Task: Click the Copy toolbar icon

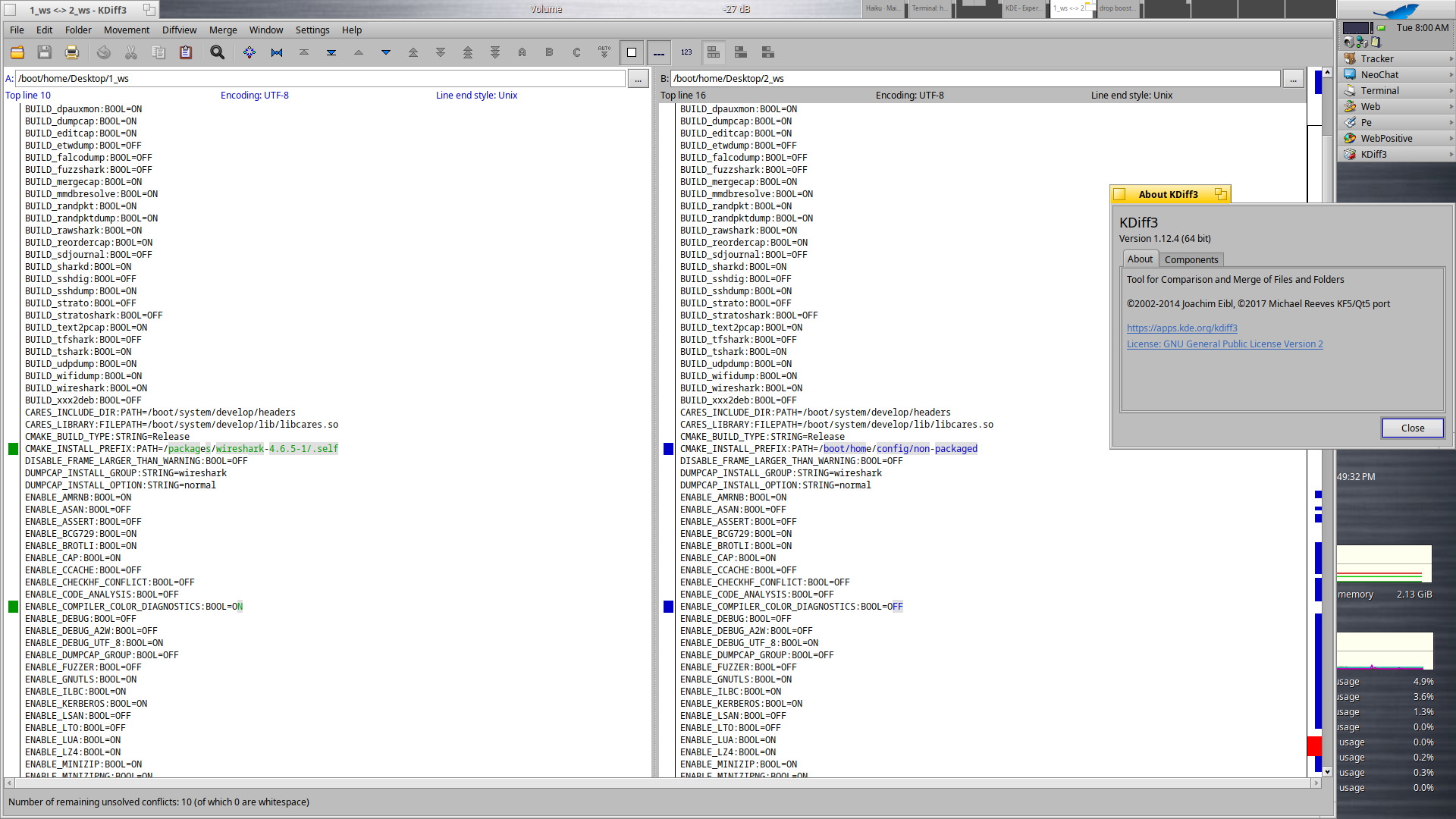Action: [x=158, y=52]
